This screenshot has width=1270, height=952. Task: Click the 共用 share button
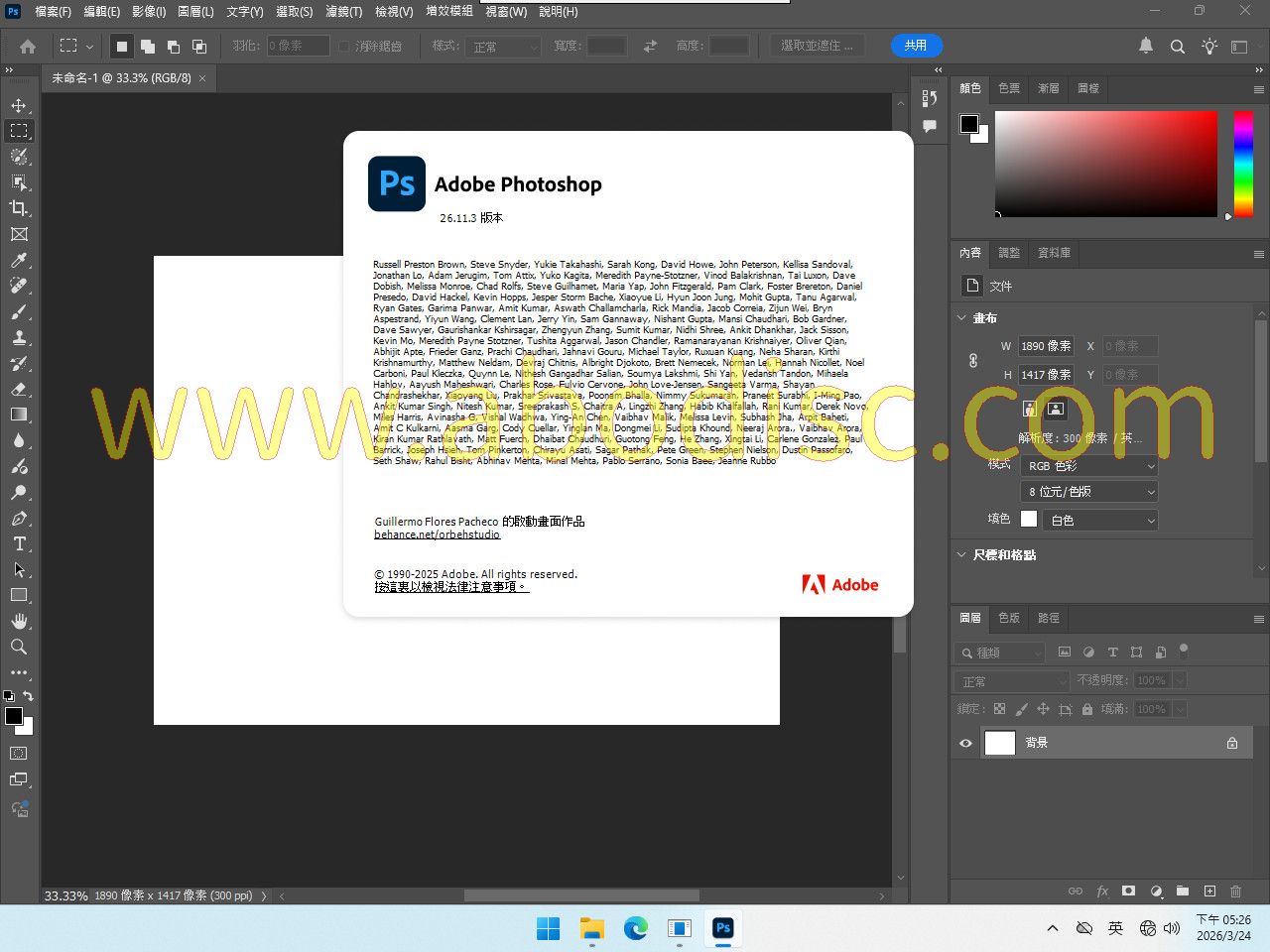pyautogui.click(x=916, y=46)
